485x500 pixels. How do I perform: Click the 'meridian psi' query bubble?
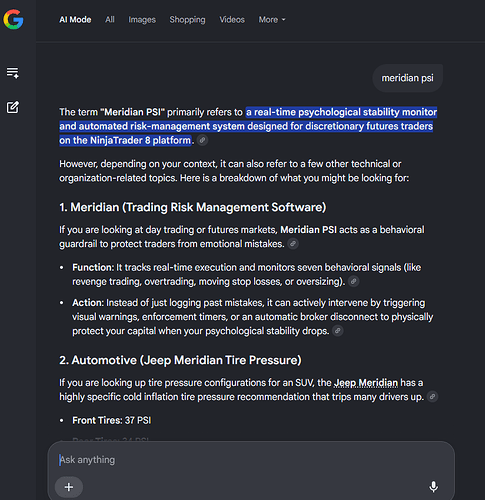tap(407, 78)
